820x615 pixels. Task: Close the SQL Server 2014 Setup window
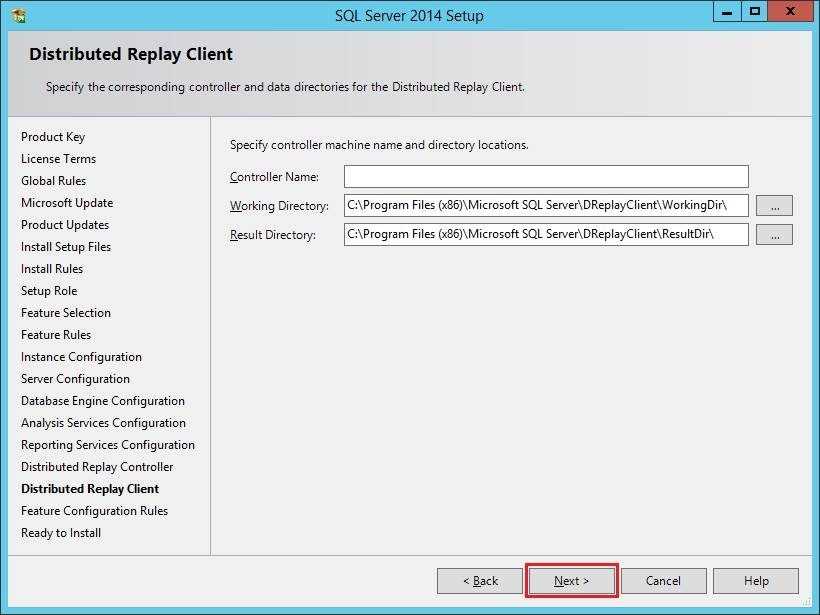click(790, 12)
